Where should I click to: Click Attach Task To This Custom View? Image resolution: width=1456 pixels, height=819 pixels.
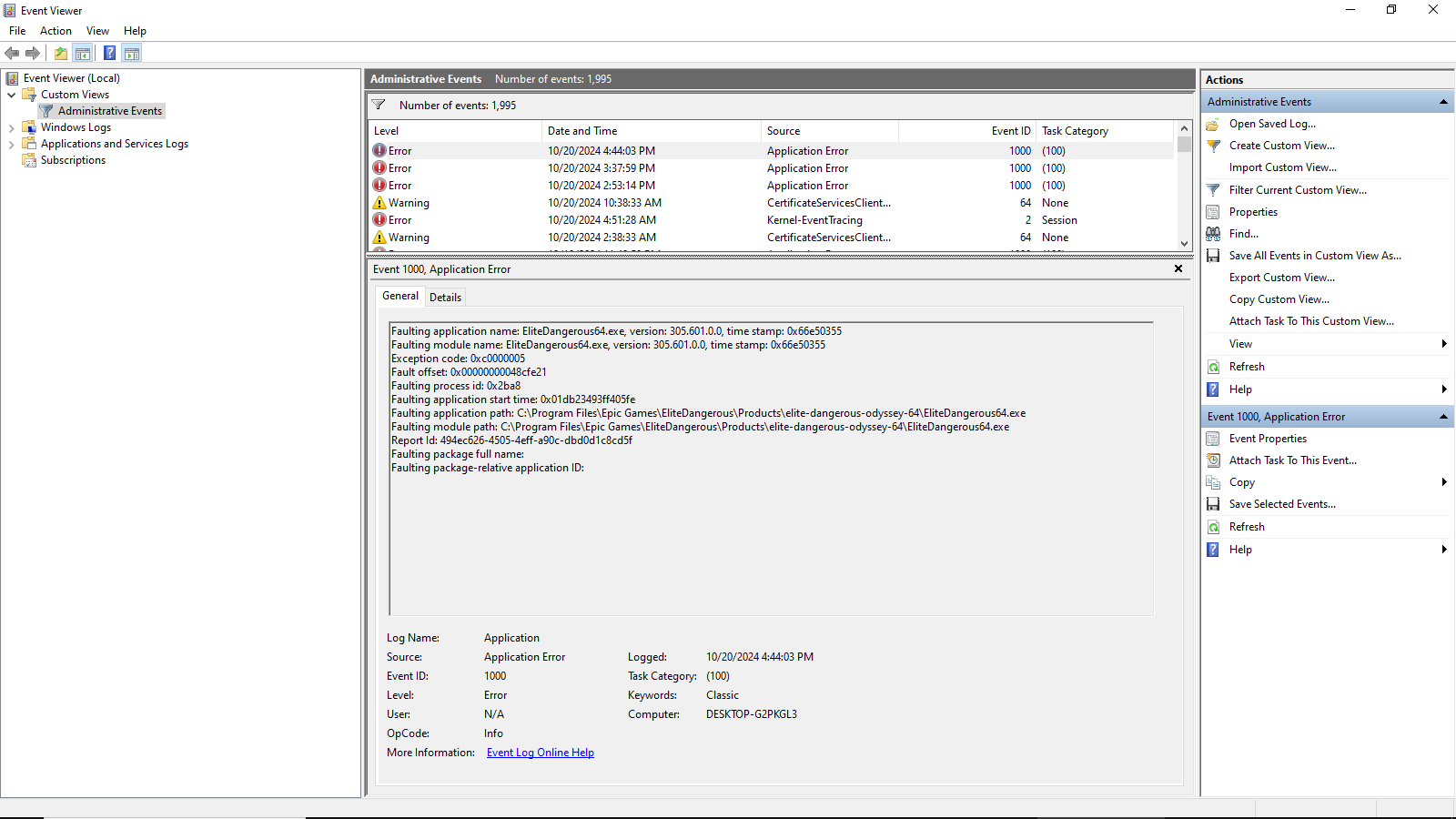pos(1311,321)
